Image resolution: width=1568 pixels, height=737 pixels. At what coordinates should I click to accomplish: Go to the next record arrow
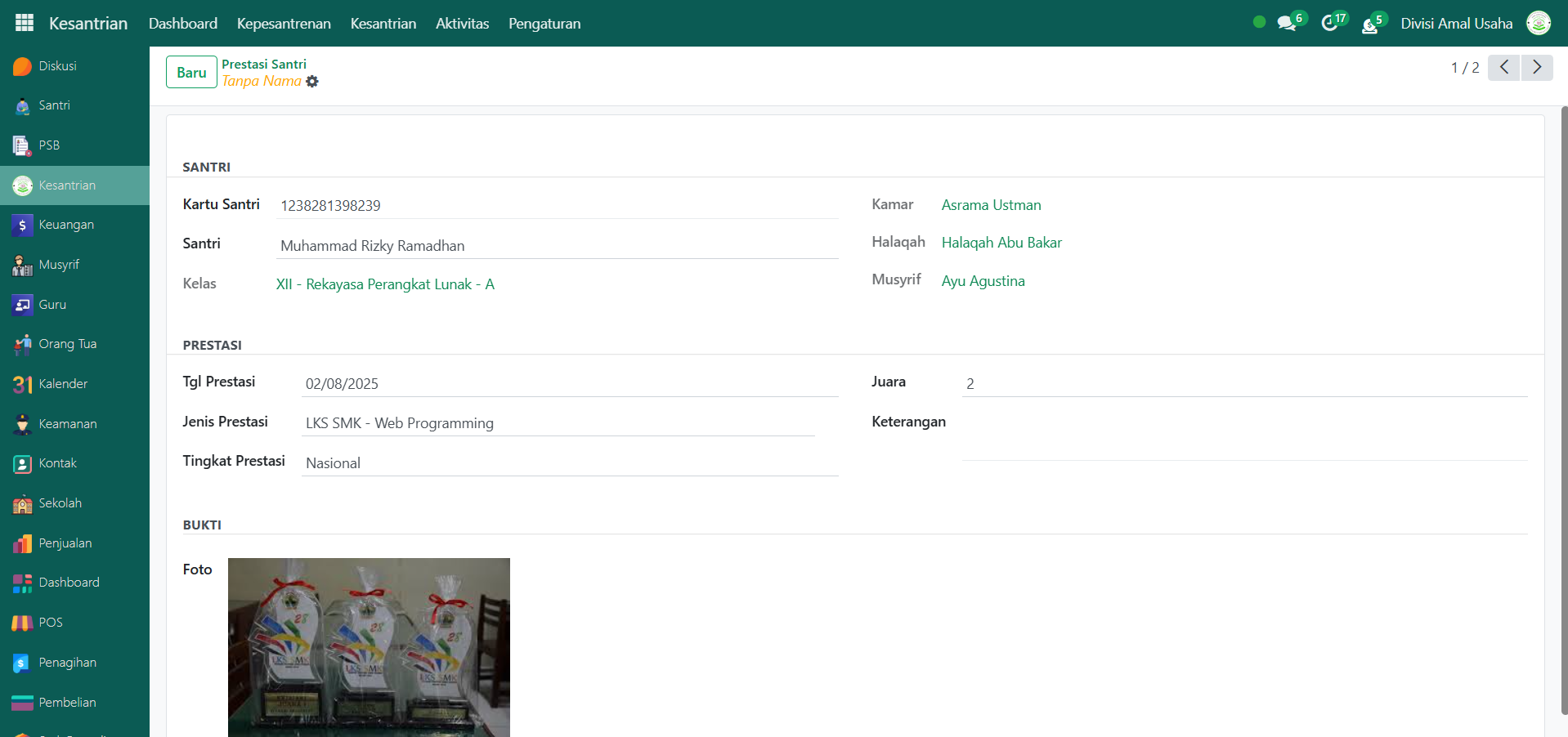click(x=1536, y=67)
